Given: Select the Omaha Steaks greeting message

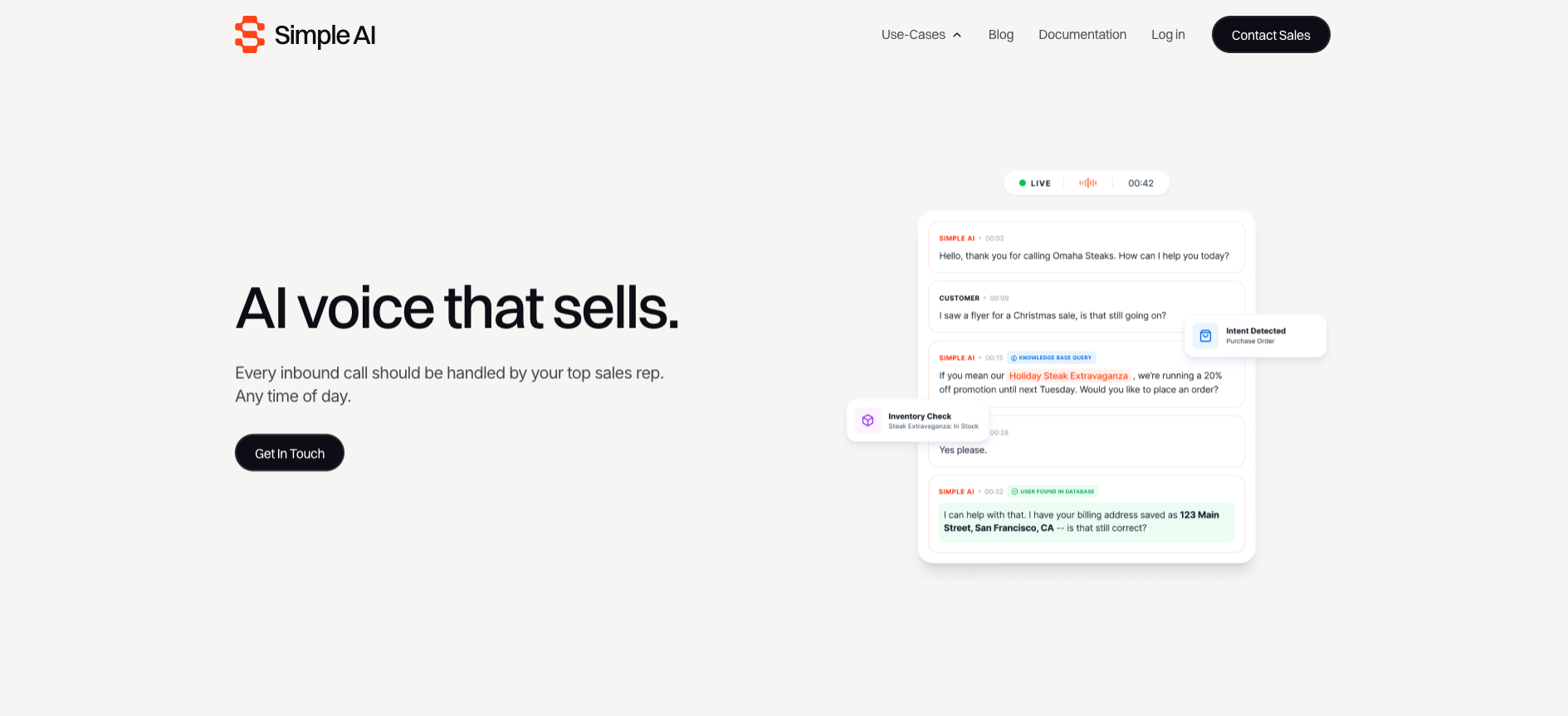Looking at the screenshot, I should point(1083,256).
